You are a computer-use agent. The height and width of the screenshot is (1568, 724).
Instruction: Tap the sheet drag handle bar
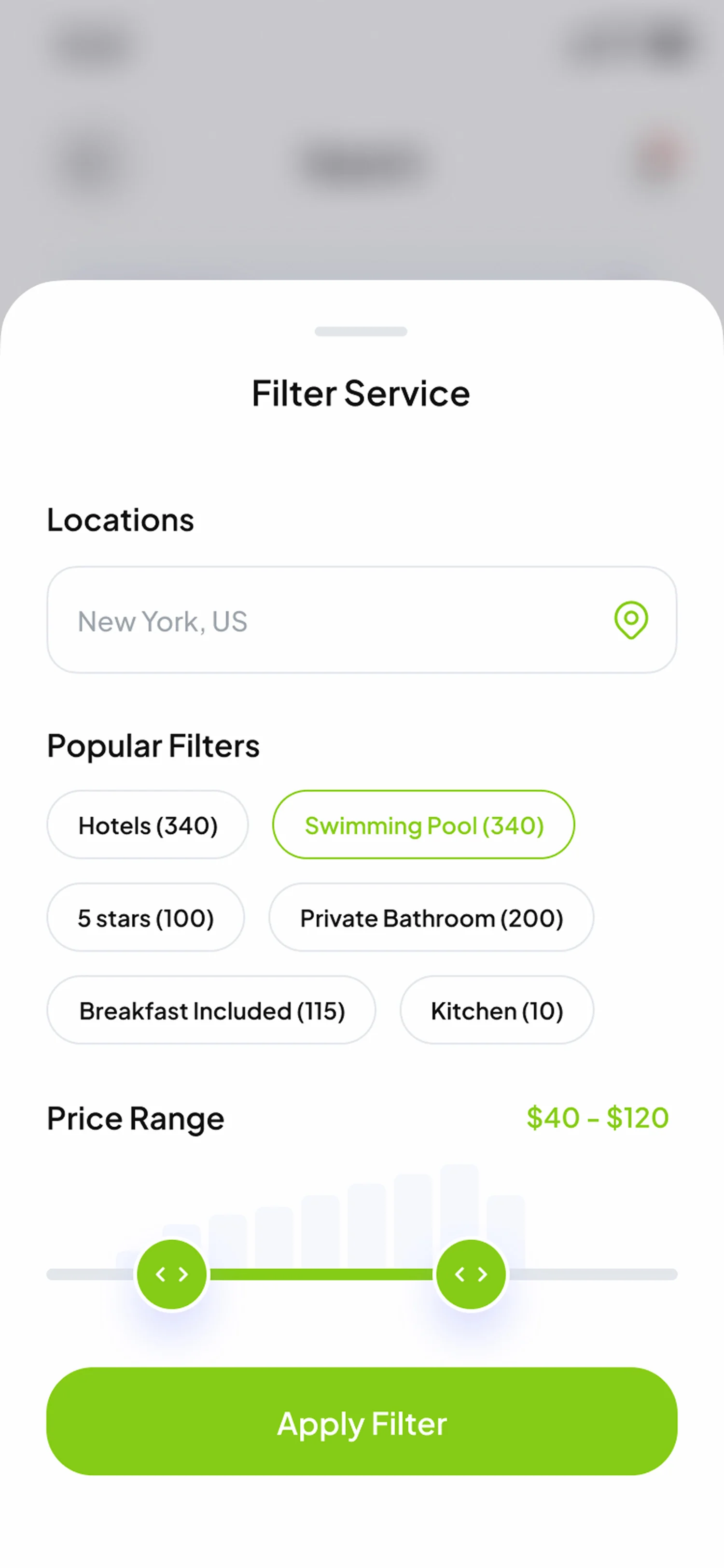click(x=361, y=332)
